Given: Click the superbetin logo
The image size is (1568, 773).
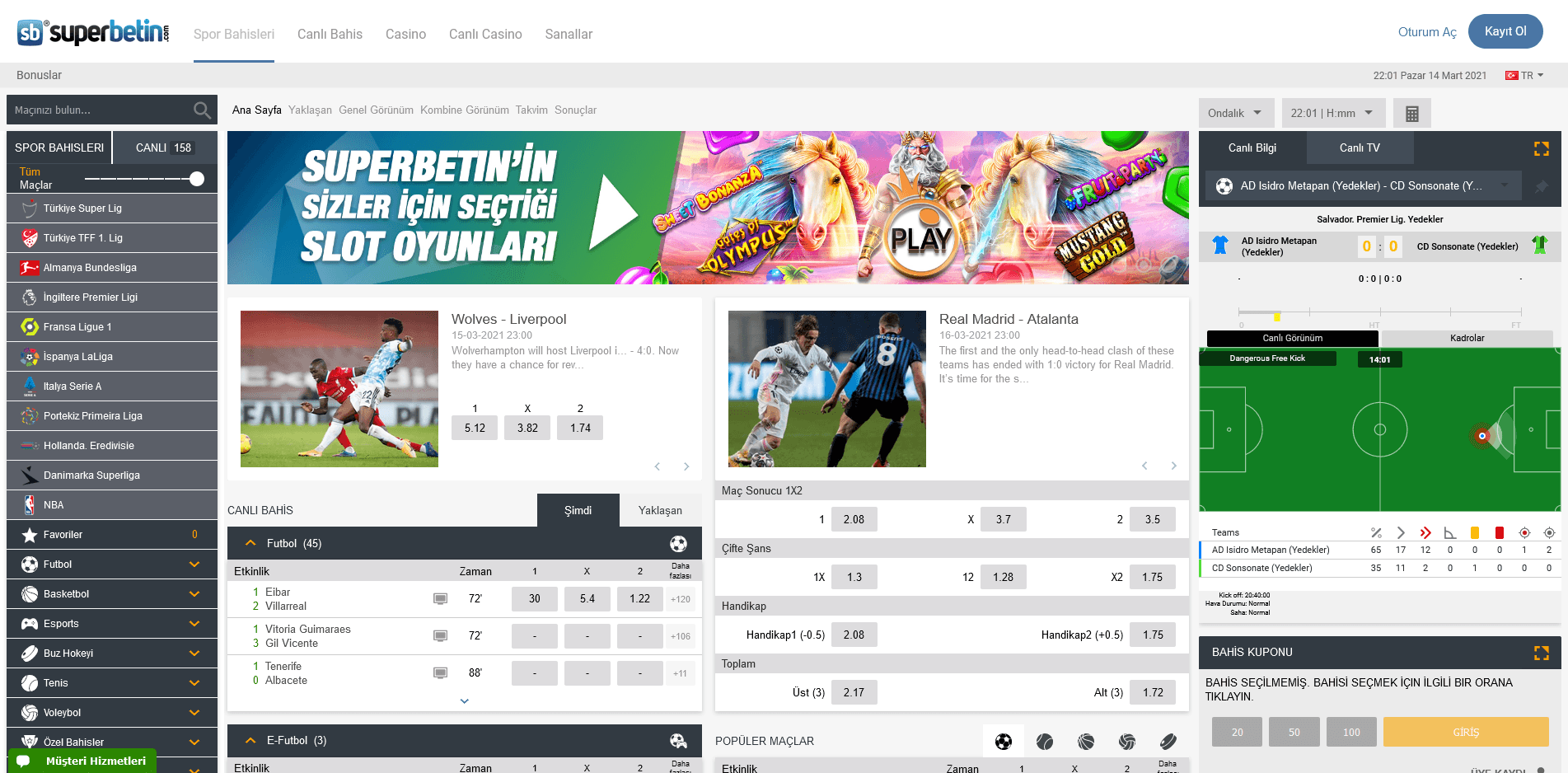Looking at the screenshot, I should [x=93, y=32].
